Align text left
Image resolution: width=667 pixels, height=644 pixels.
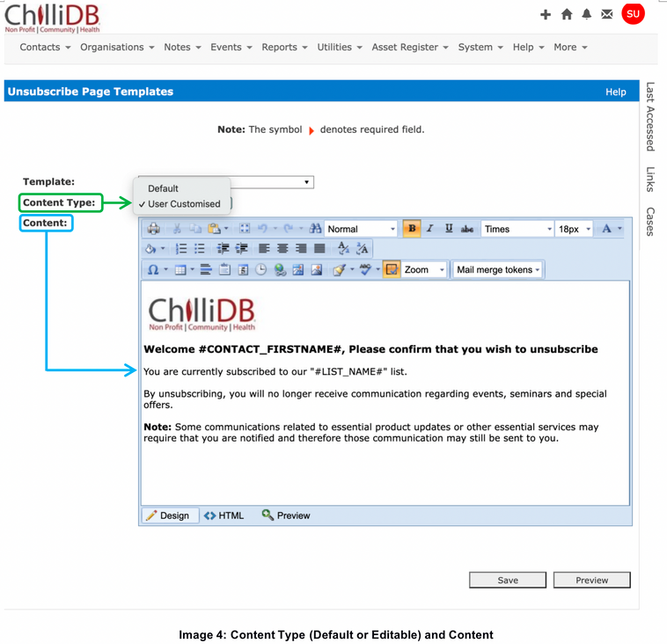(264, 249)
